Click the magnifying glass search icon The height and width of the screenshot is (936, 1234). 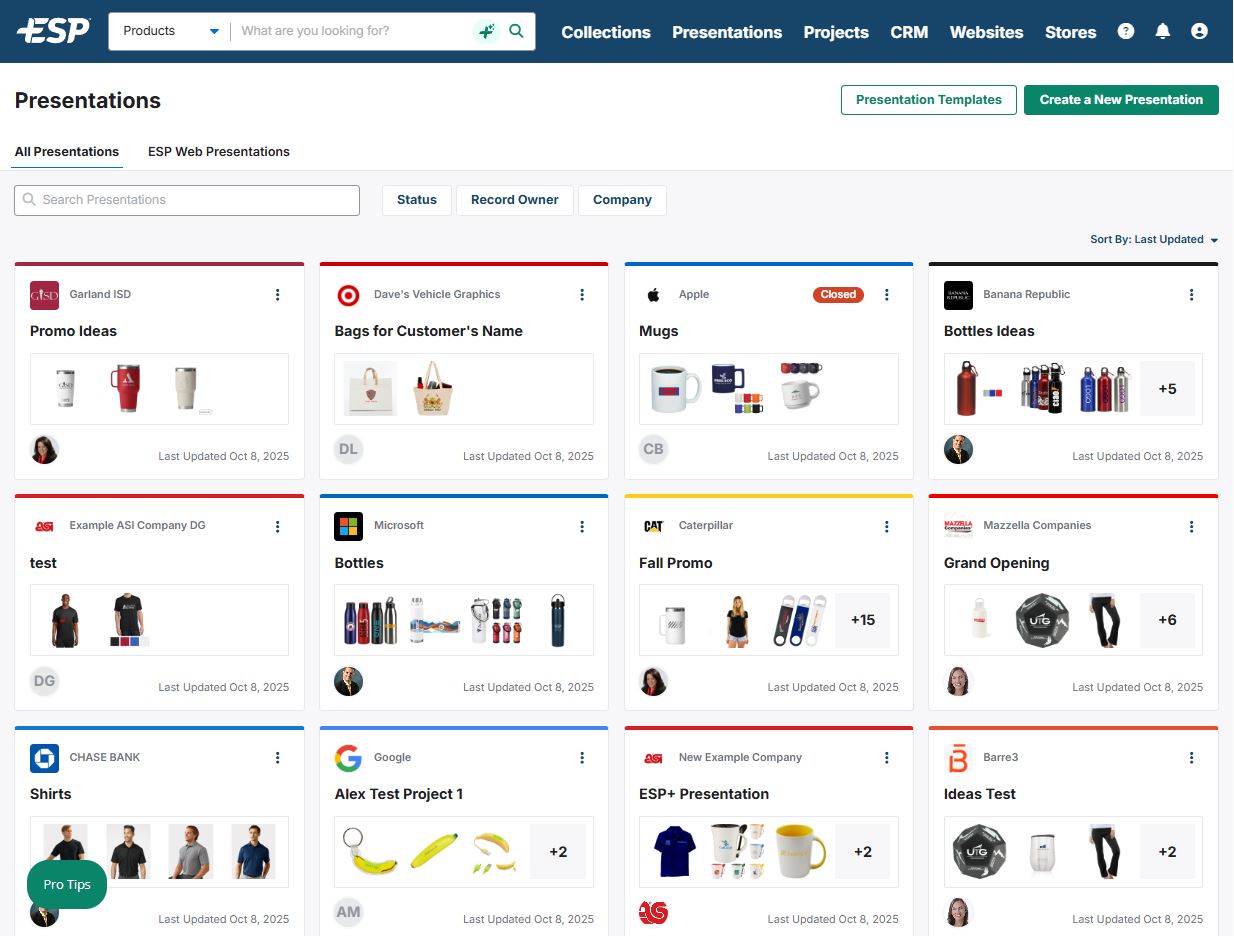(x=516, y=31)
